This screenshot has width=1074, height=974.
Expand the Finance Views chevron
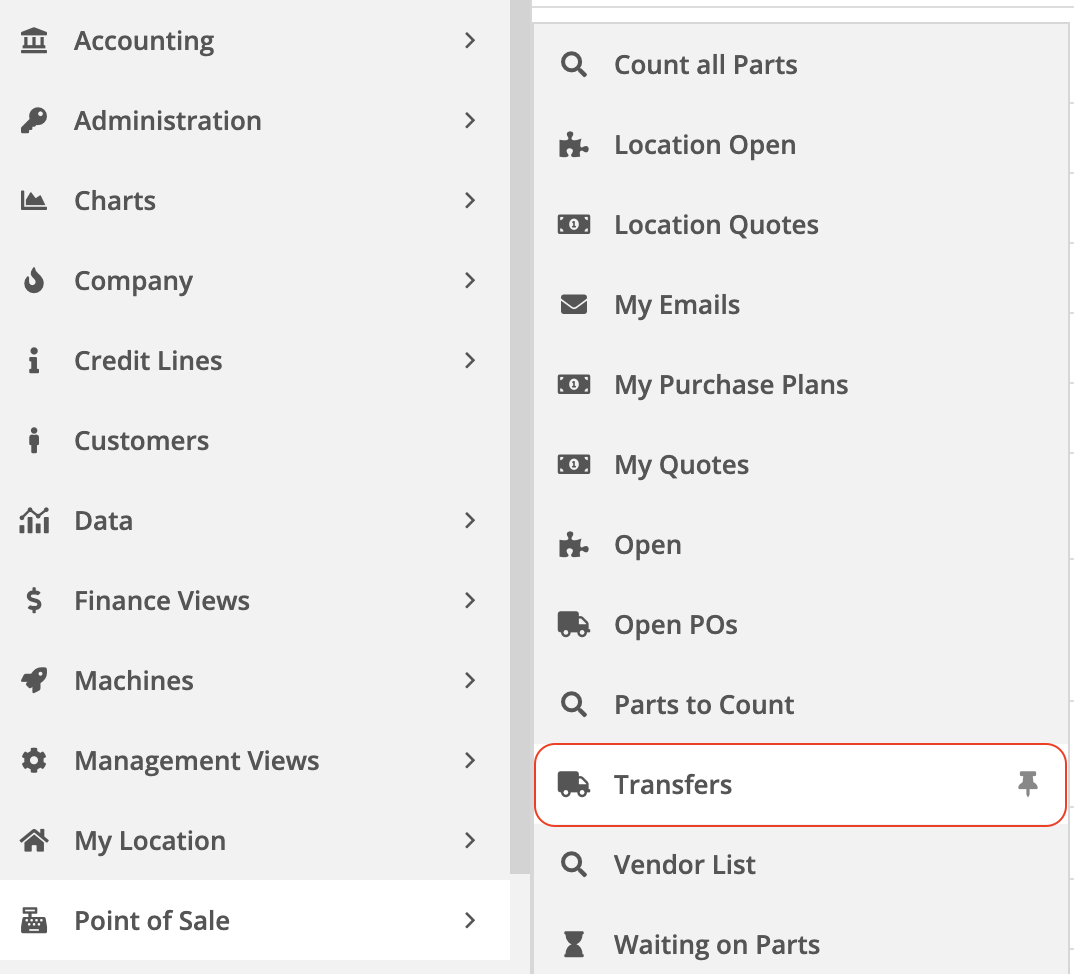click(470, 601)
